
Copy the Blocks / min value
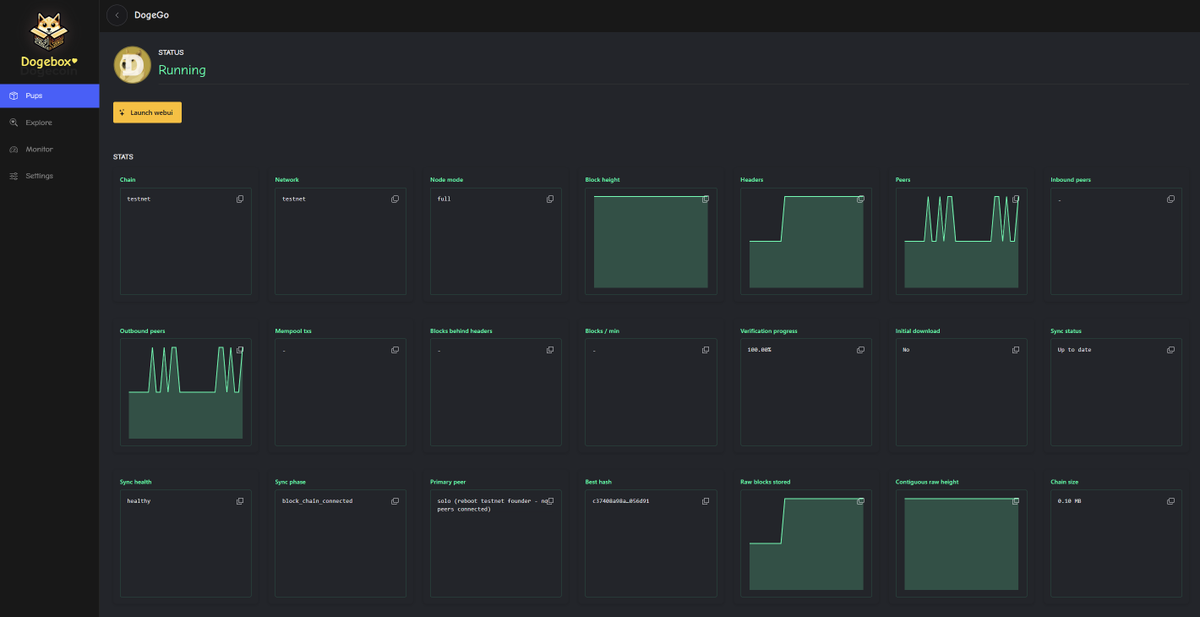tap(705, 350)
